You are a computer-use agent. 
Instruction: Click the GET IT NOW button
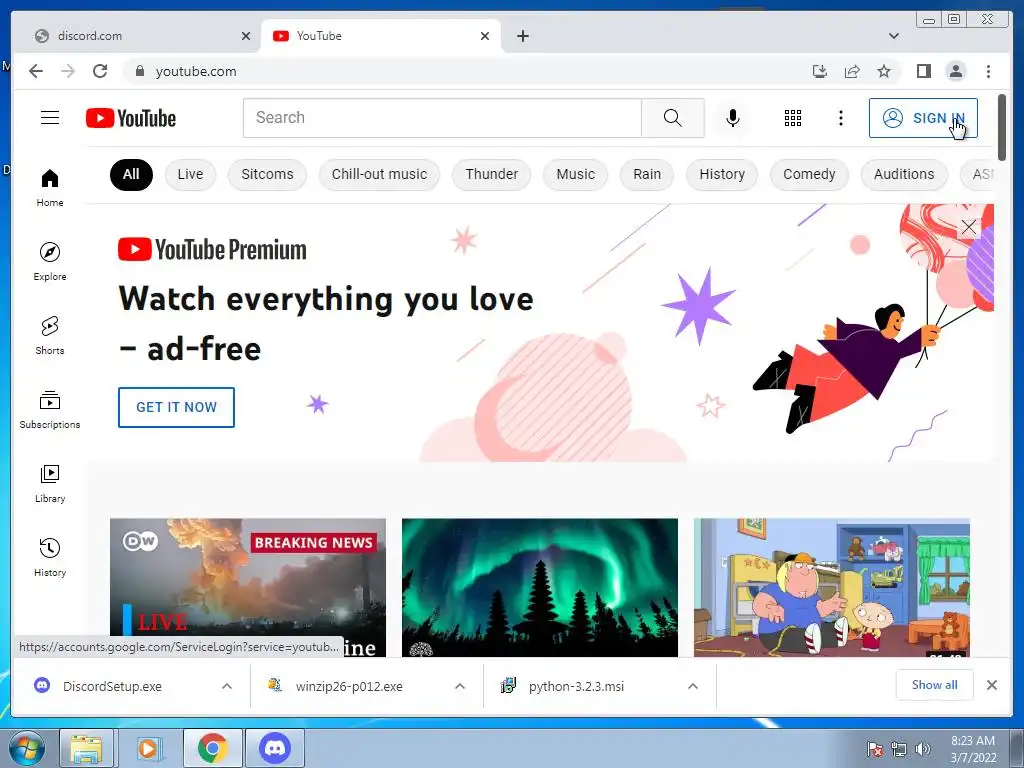point(176,408)
